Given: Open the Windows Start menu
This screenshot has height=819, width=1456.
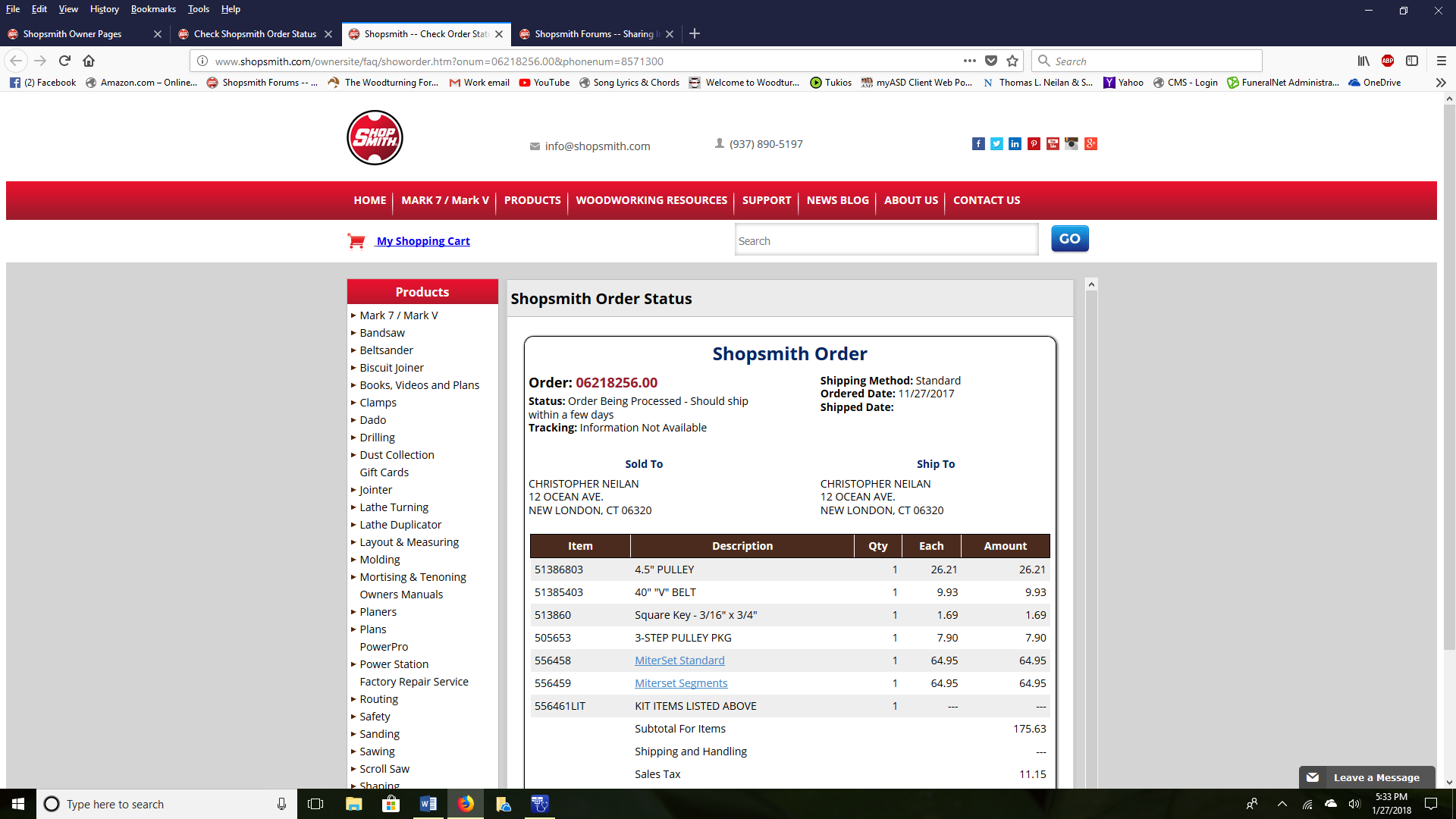Looking at the screenshot, I should (18, 804).
